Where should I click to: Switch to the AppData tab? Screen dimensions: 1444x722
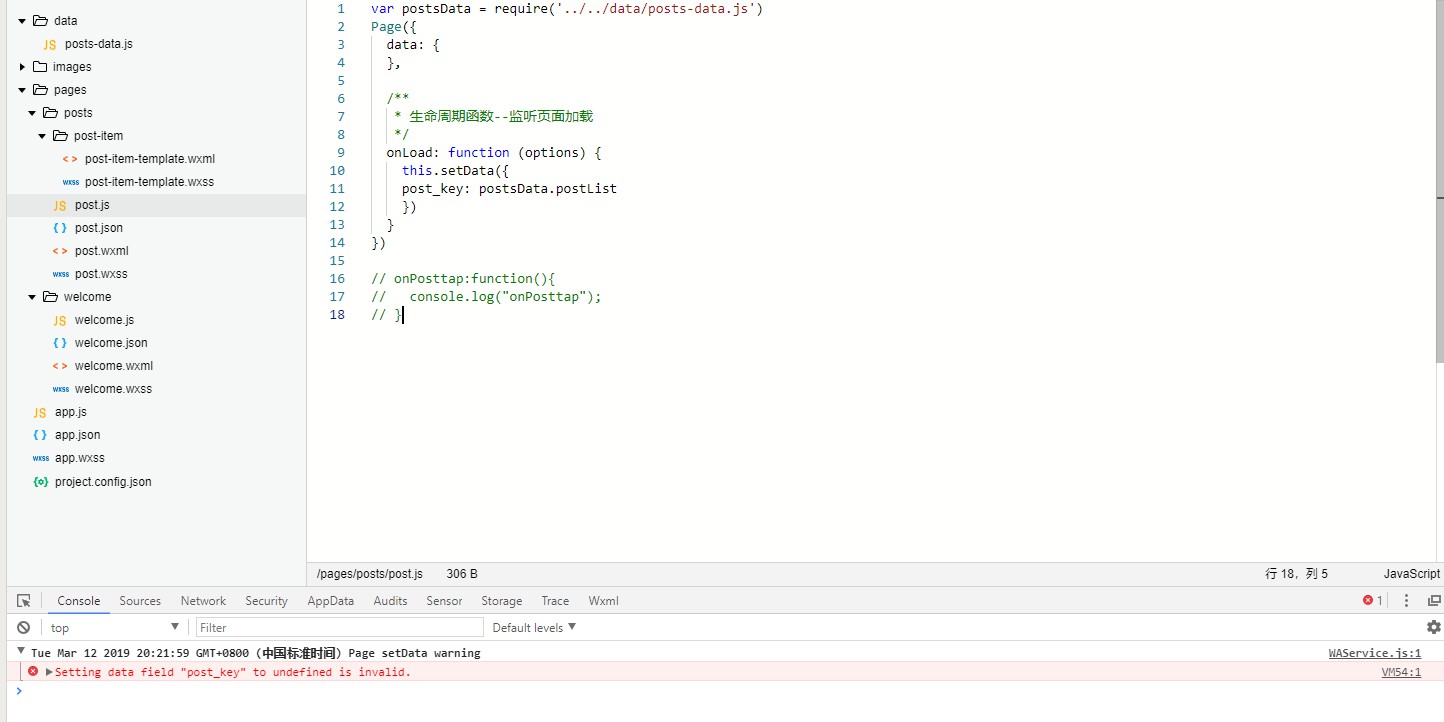coord(330,601)
